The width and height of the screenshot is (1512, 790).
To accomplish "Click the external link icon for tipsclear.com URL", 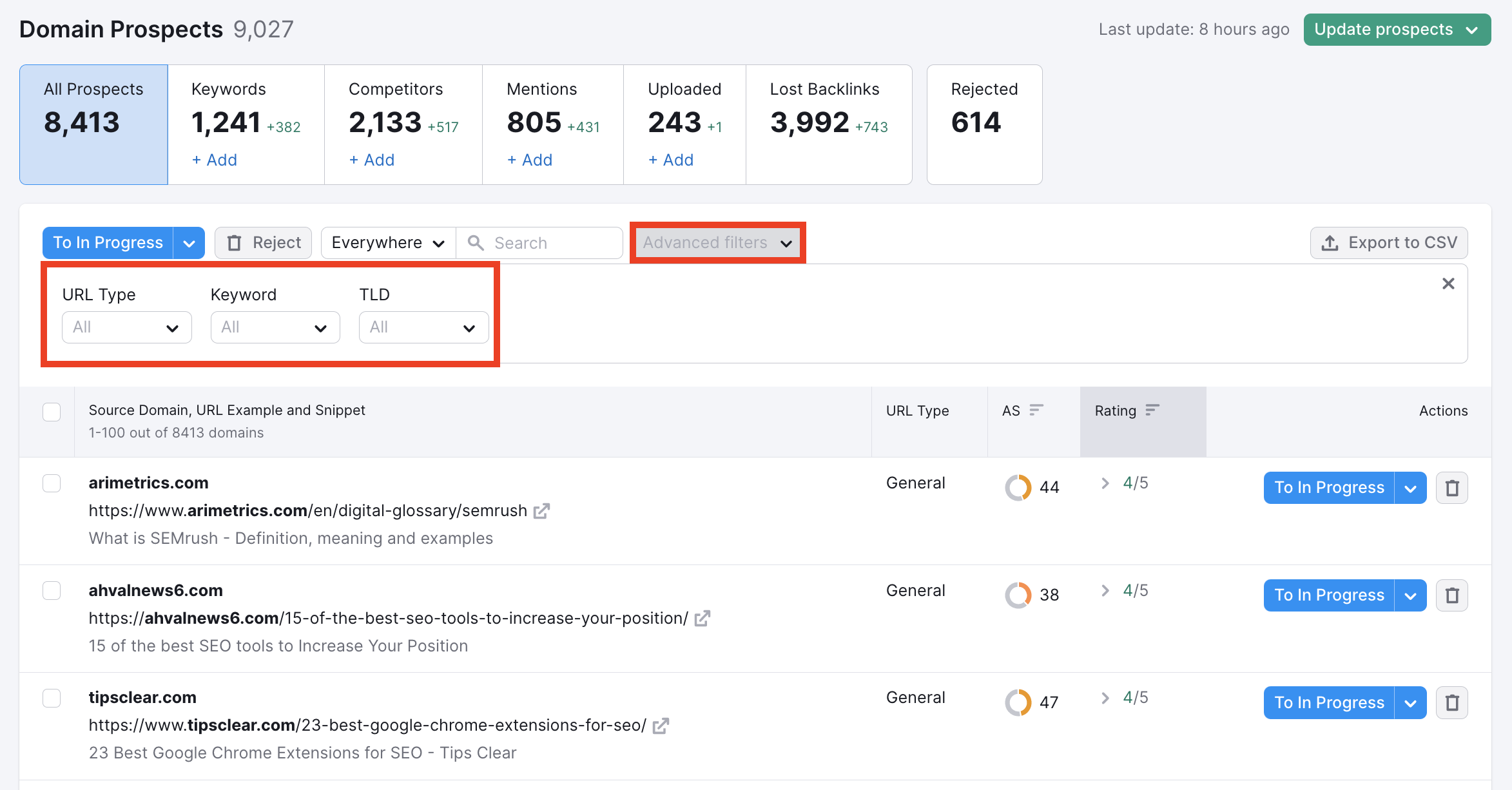I will coord(661,725).
